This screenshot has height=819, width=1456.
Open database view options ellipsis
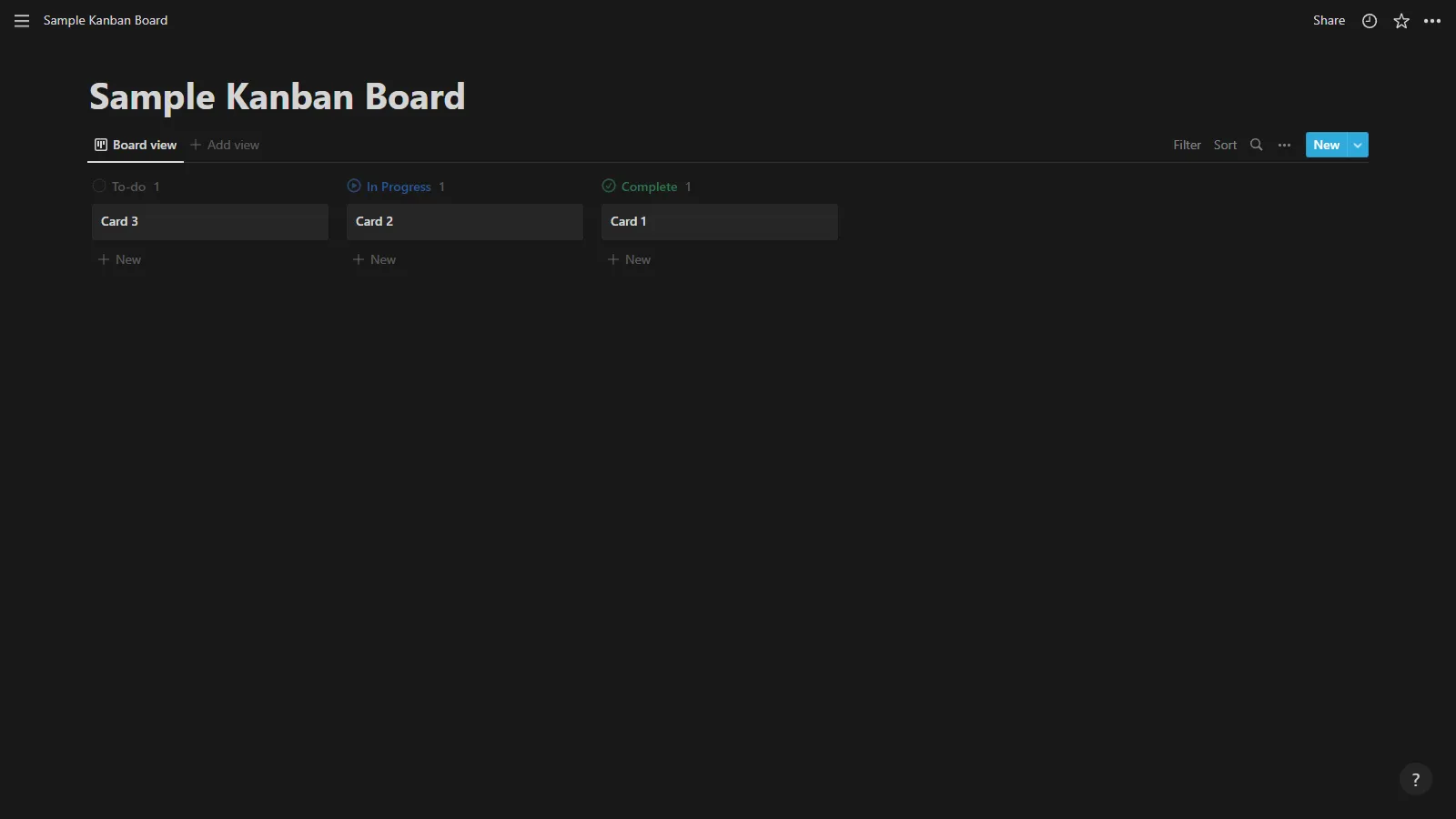1285,145
